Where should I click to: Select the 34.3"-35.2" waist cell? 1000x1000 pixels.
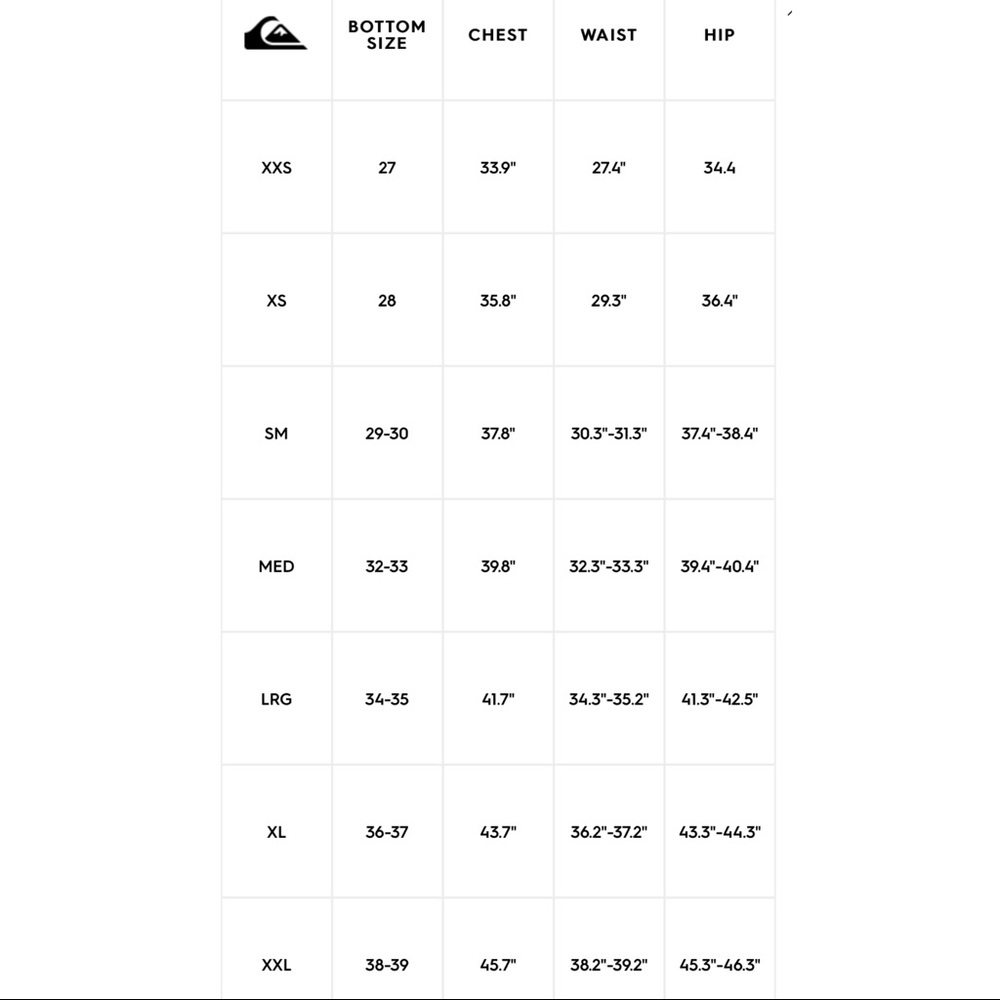point(608,699)
